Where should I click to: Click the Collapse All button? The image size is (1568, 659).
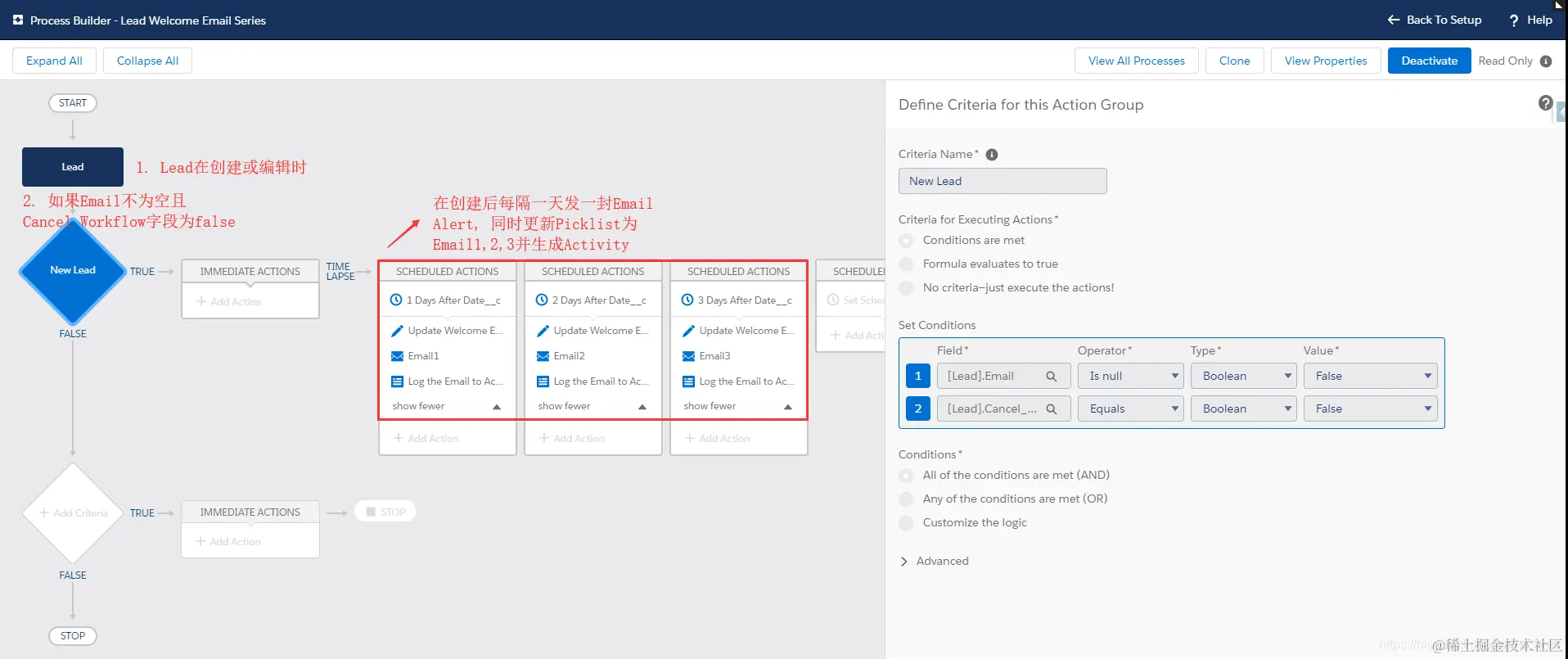147,61
